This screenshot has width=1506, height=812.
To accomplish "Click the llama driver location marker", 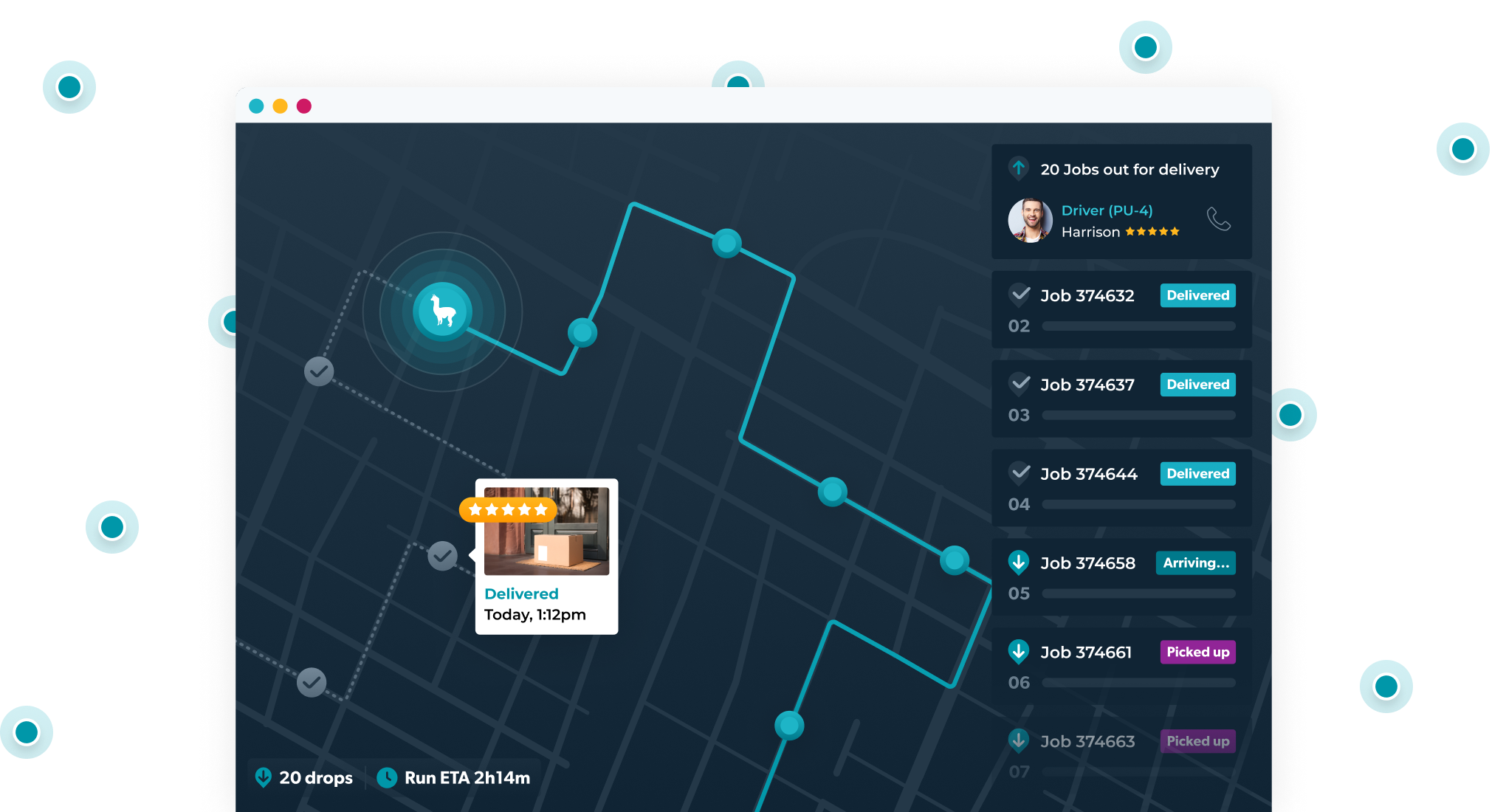I will [442, 311].
